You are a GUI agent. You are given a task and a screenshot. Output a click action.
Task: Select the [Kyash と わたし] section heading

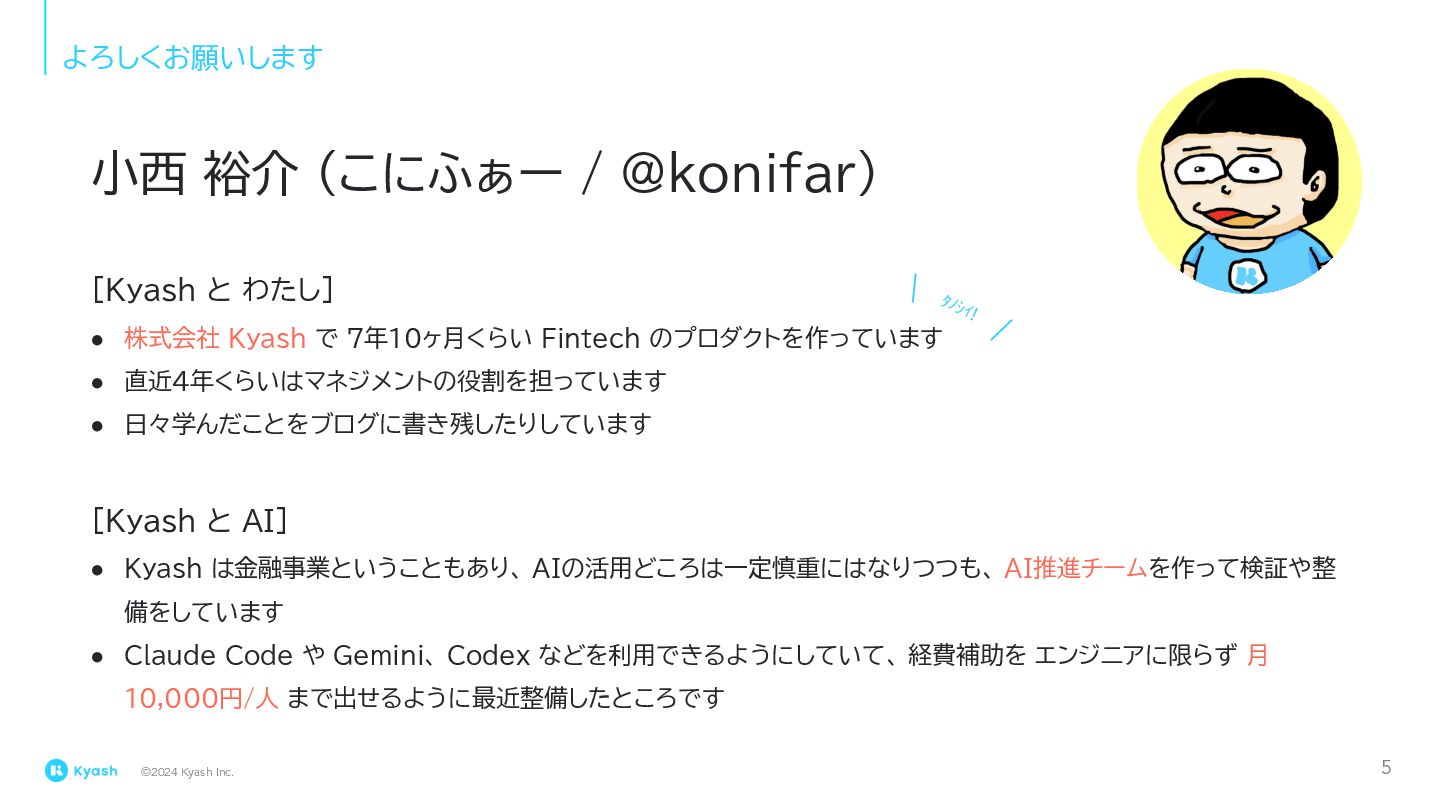212,289
